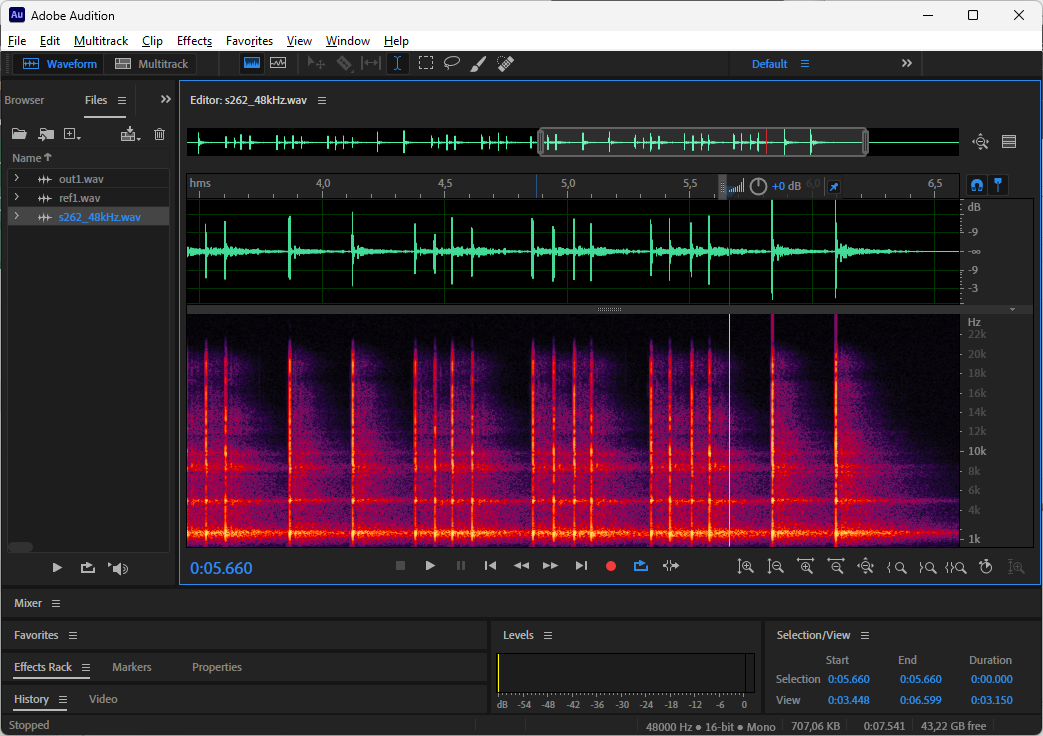The height and width of the screenshot is (736, 1043).
Task: Expand out1.wav file entry
Action: 17,178
